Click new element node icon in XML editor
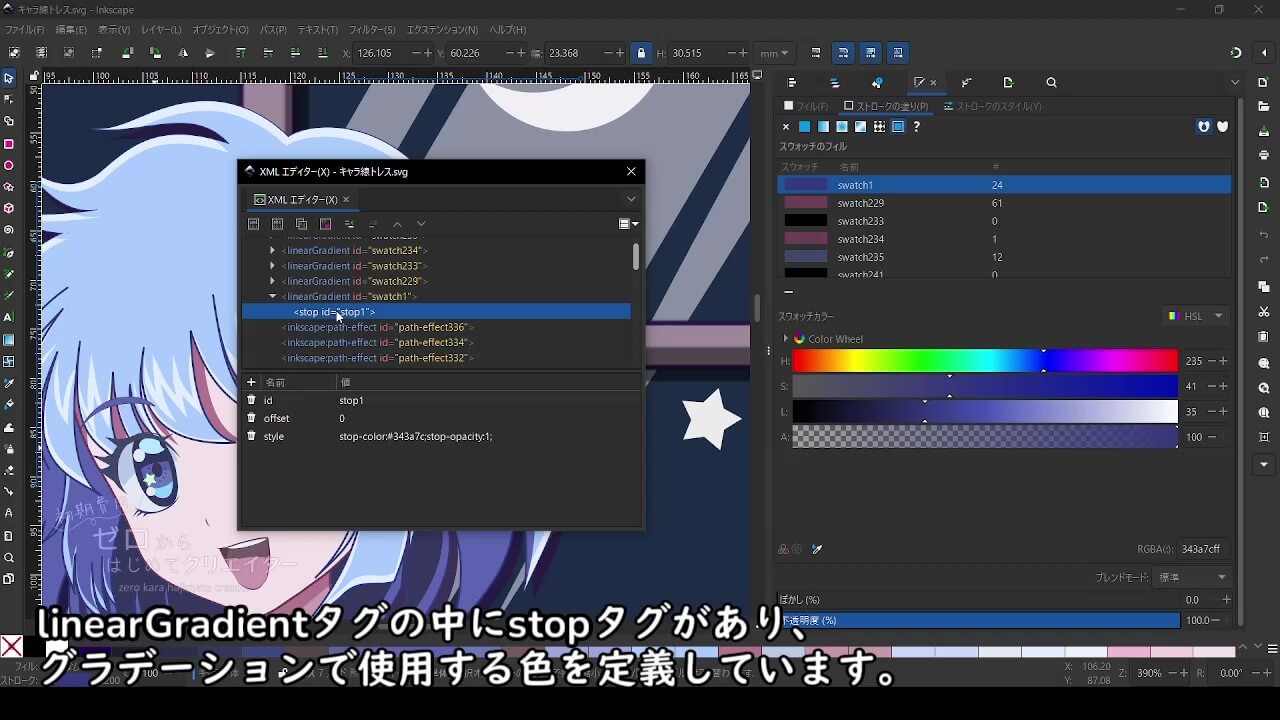 pyautogui.click(x=254, y=224)
